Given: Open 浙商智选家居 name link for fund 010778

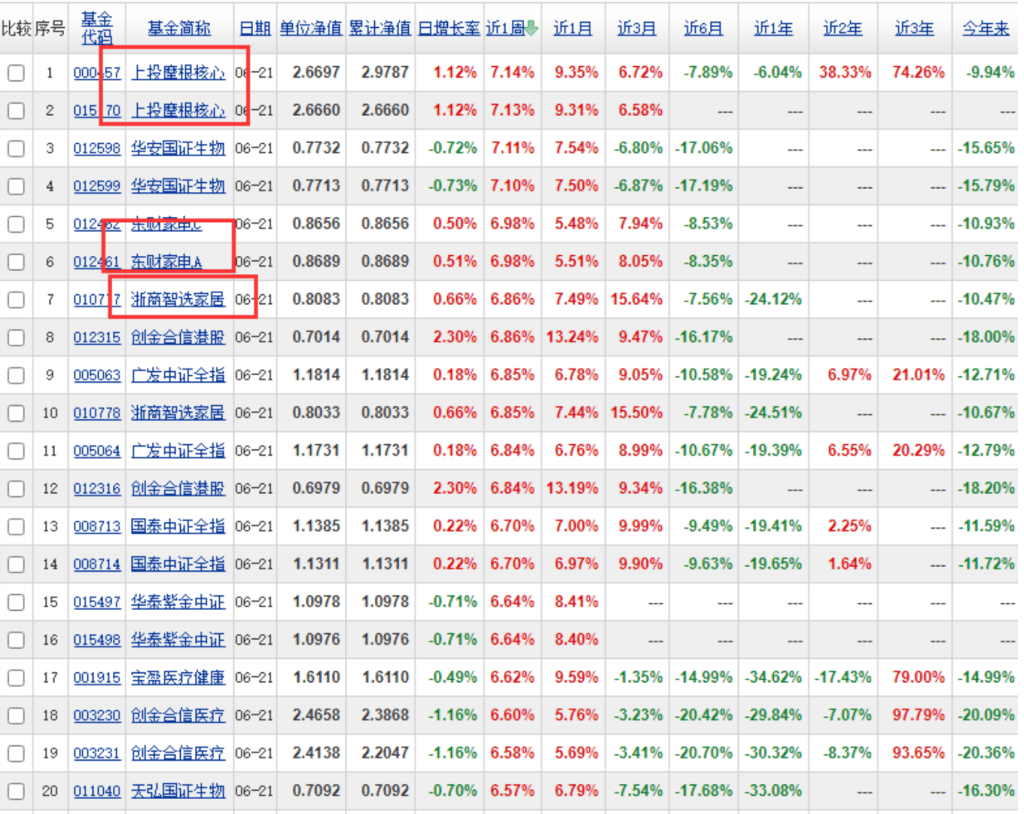Looking at the screenshot, I should click(178, 414).
